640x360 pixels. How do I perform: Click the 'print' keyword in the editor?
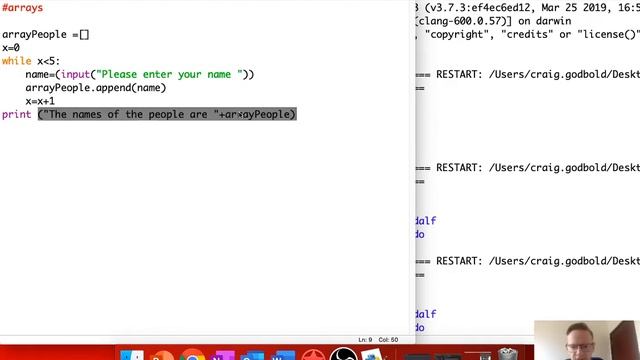coord(17,115)
